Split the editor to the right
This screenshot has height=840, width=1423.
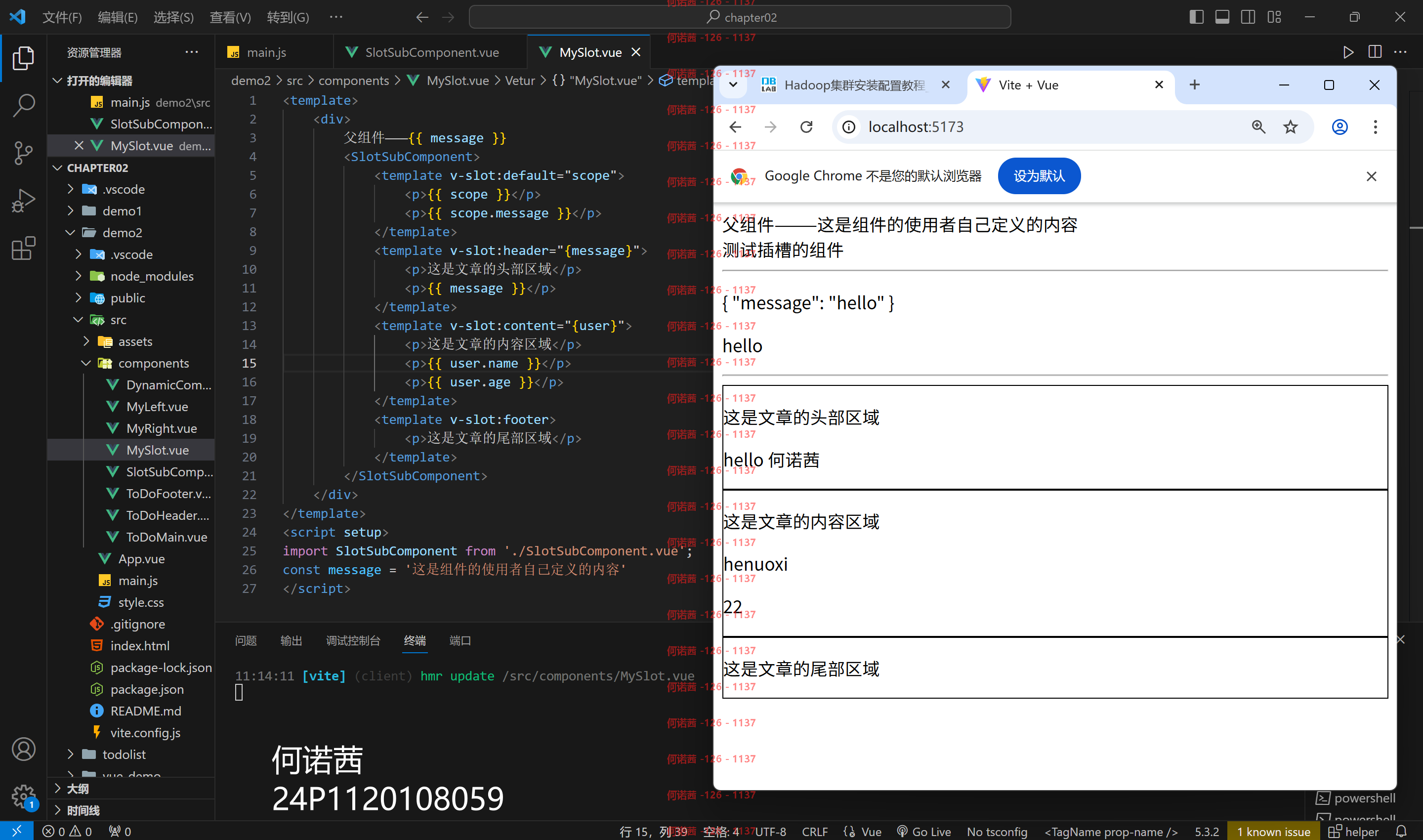(x=1374, y=52)
